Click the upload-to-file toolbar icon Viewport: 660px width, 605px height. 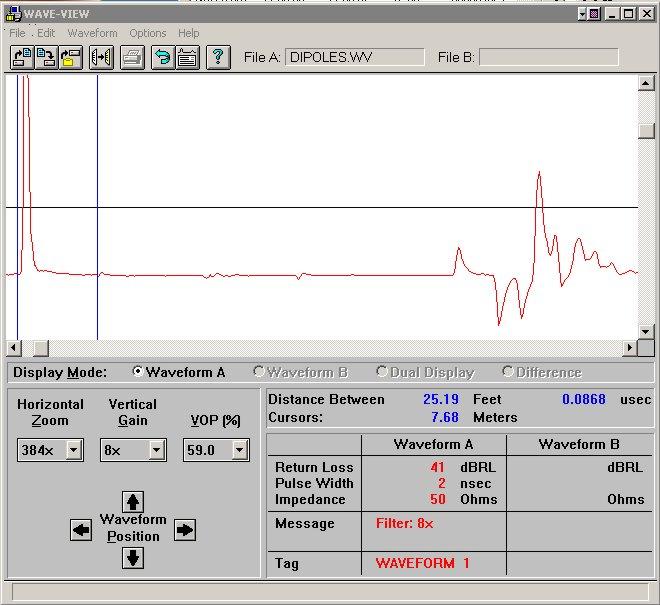tap(22, 57)
